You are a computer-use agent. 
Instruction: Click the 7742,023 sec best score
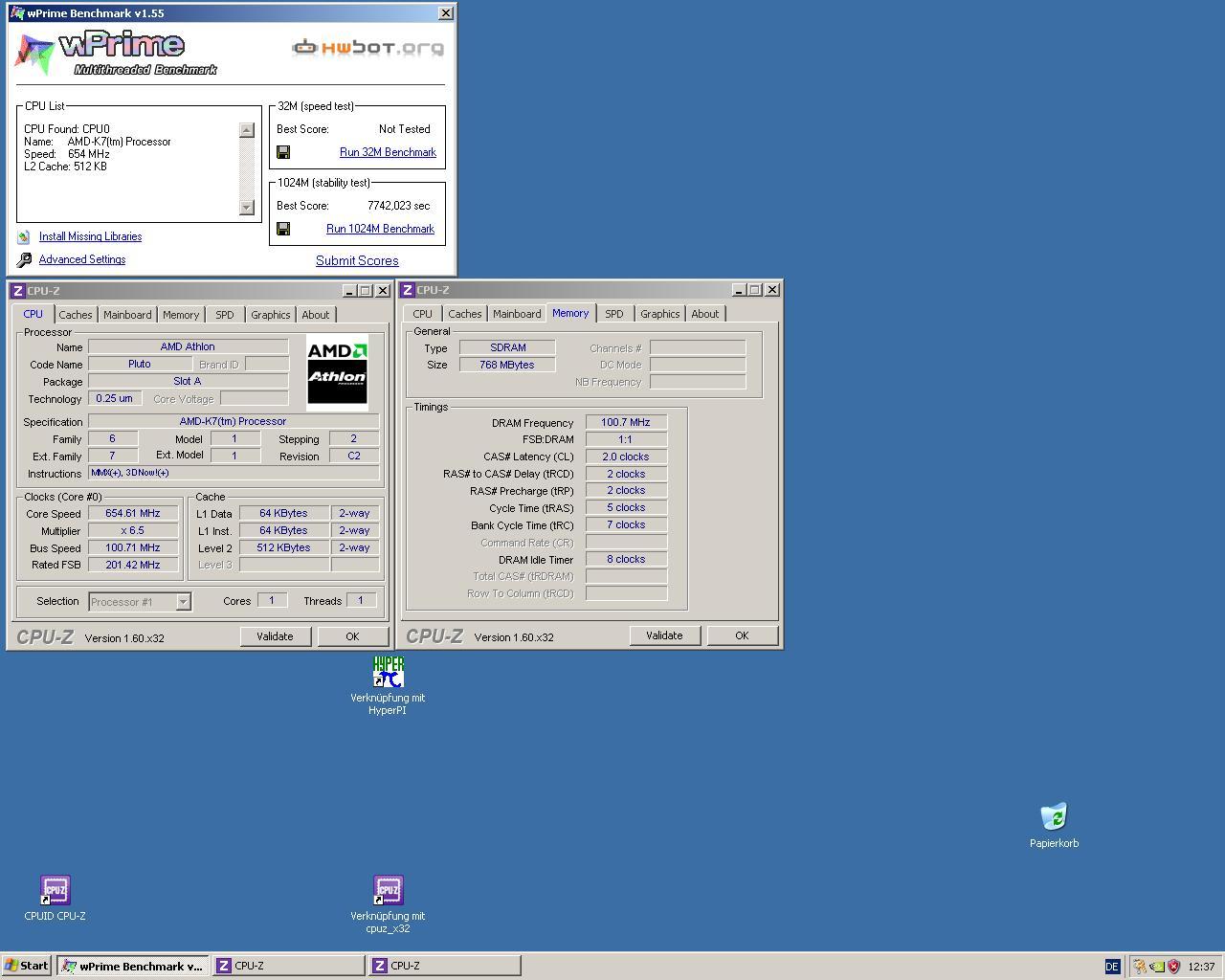399,206
